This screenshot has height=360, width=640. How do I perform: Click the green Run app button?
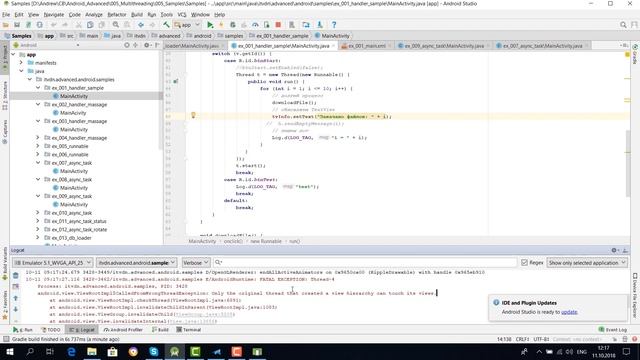coord(210,25)
